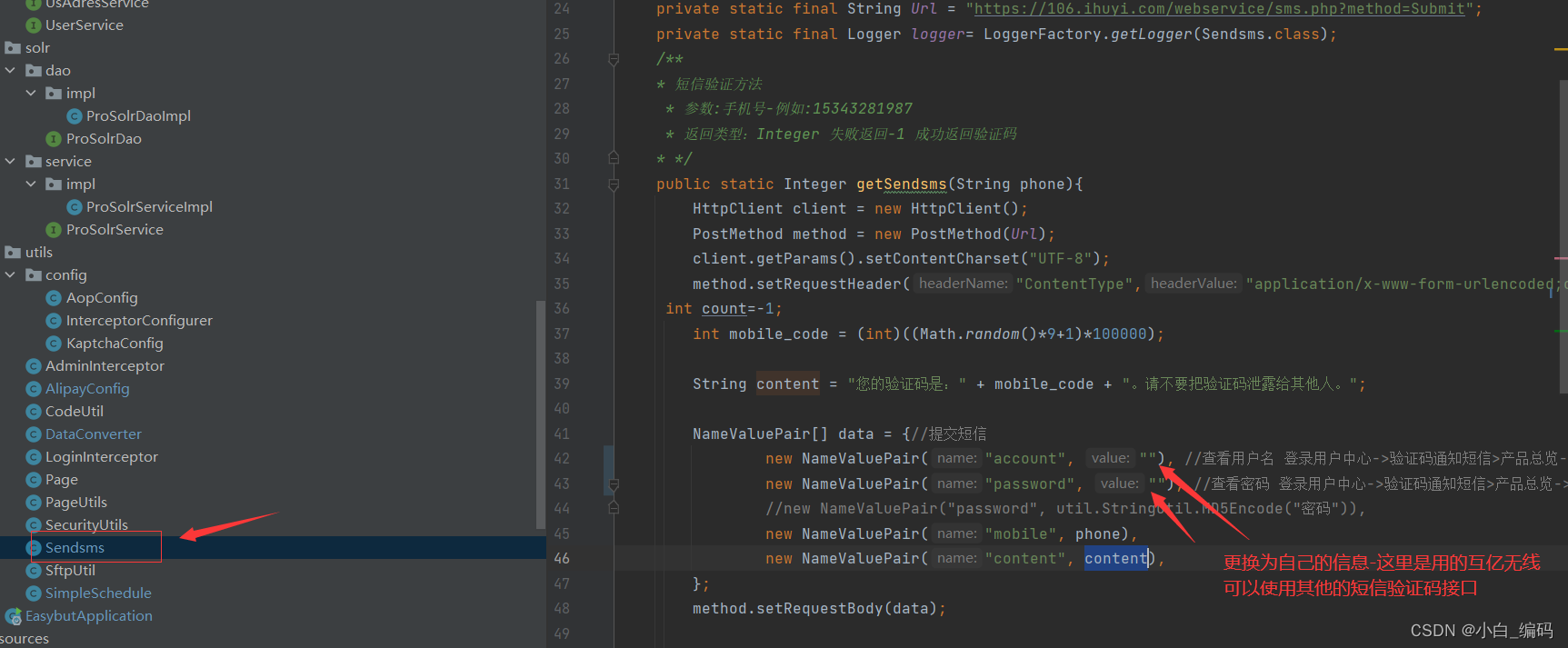Fold the getSendsms method at line 31
The image size is (1568, 648).
[614, 184]
